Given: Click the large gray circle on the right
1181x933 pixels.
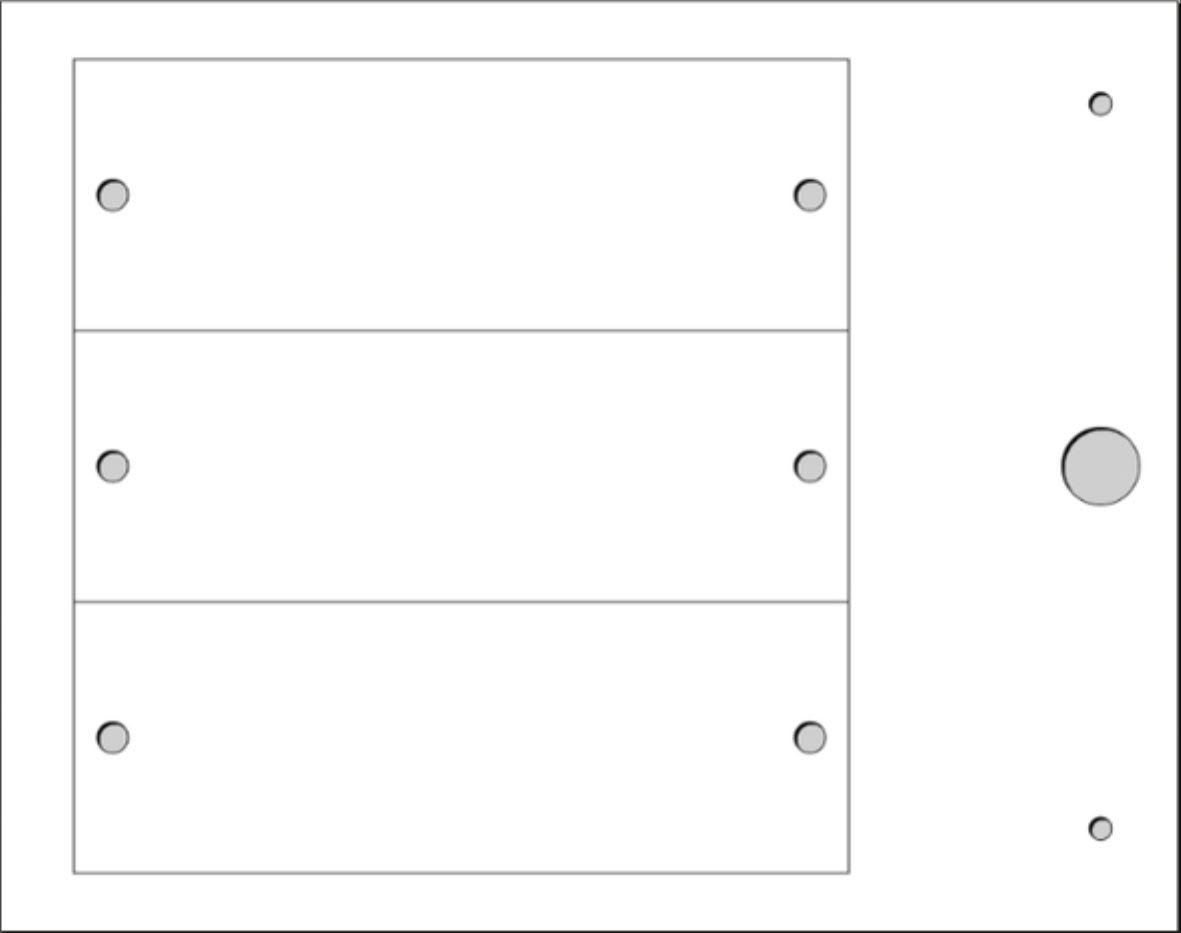Looking at the screenshot, I should point(1100,466).
